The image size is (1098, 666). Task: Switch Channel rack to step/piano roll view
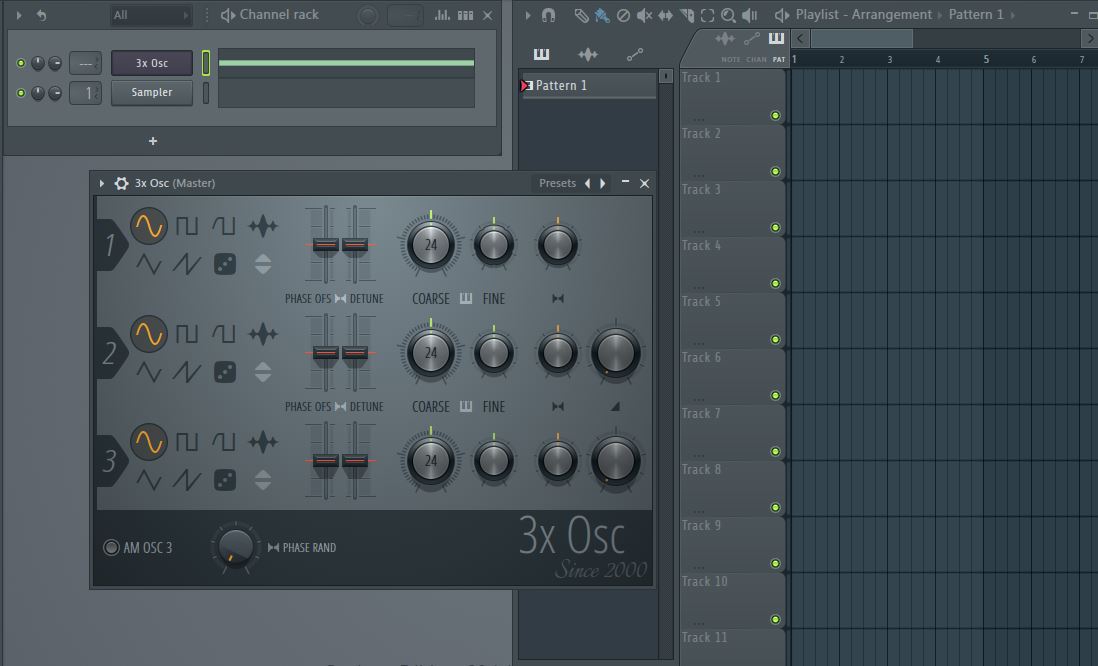(x=466, y=15)
